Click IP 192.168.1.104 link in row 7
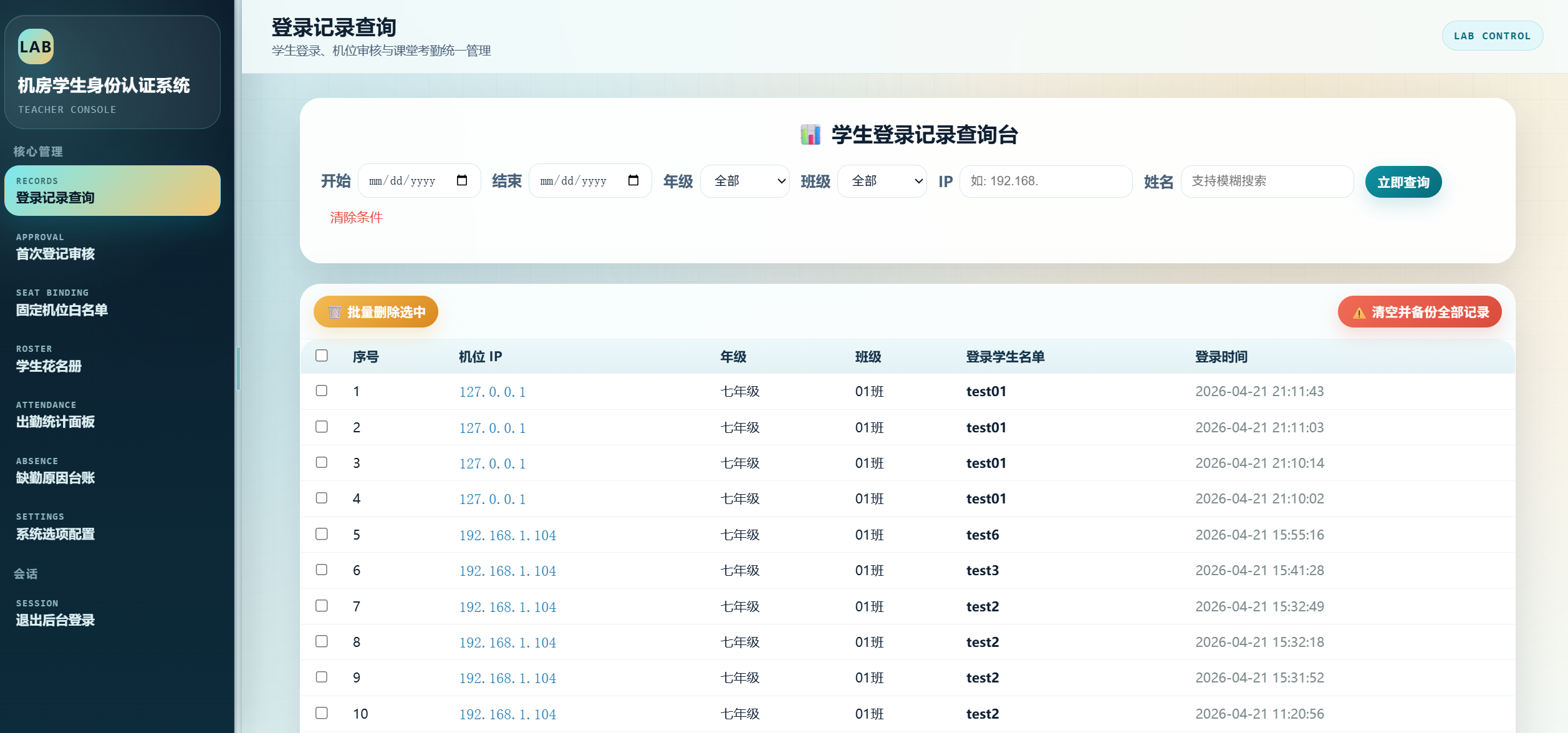The width and height of the screenshot is (1568, 733). 507,607
